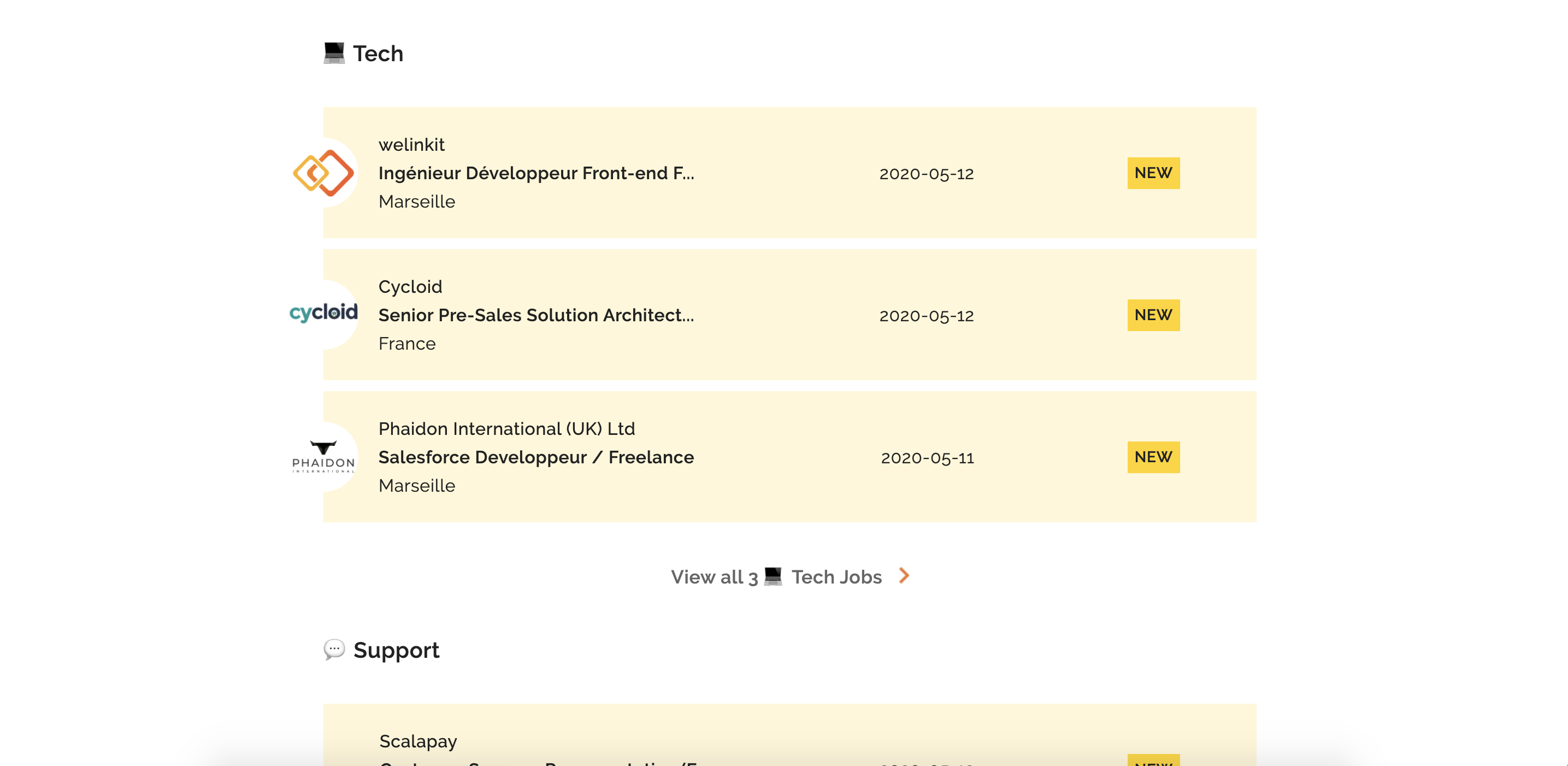Click the NEW badge on welinkit row
Viewport: 1568px width, 766px height.
pos(1153,173)
